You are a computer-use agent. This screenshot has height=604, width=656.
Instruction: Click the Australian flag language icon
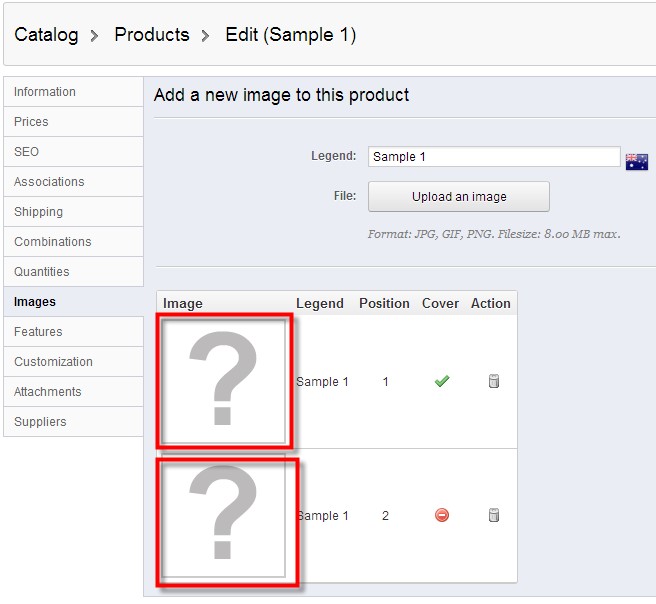637,161
